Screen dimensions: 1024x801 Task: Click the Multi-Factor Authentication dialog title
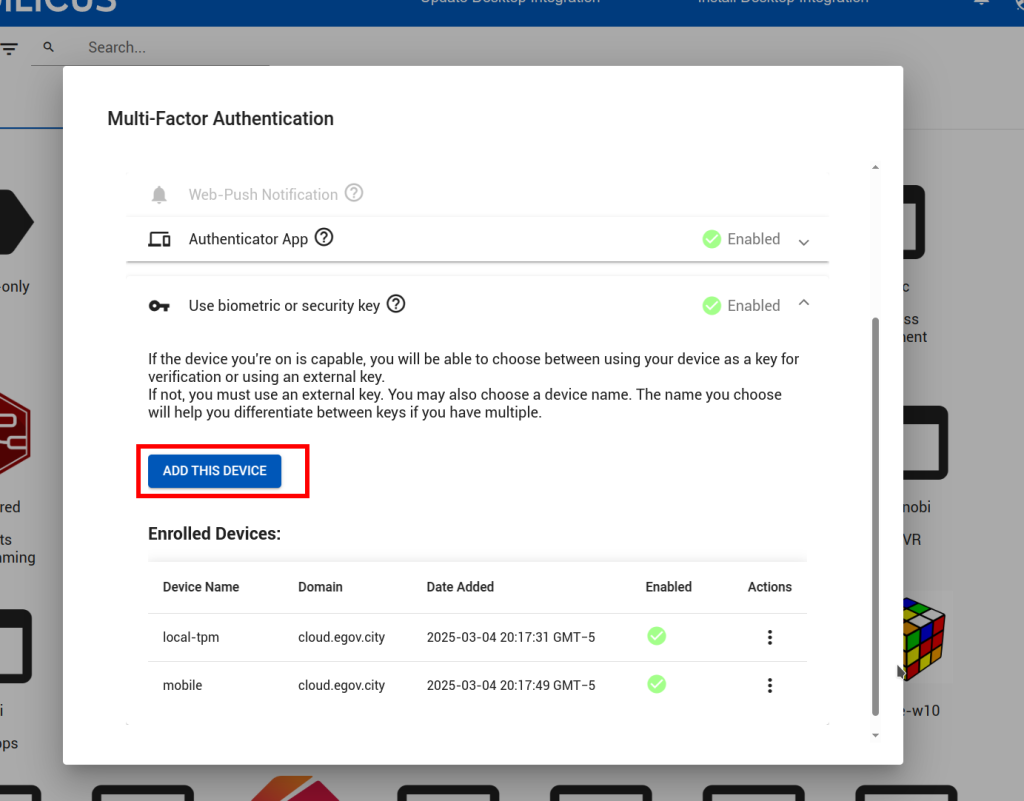[221, 119]
